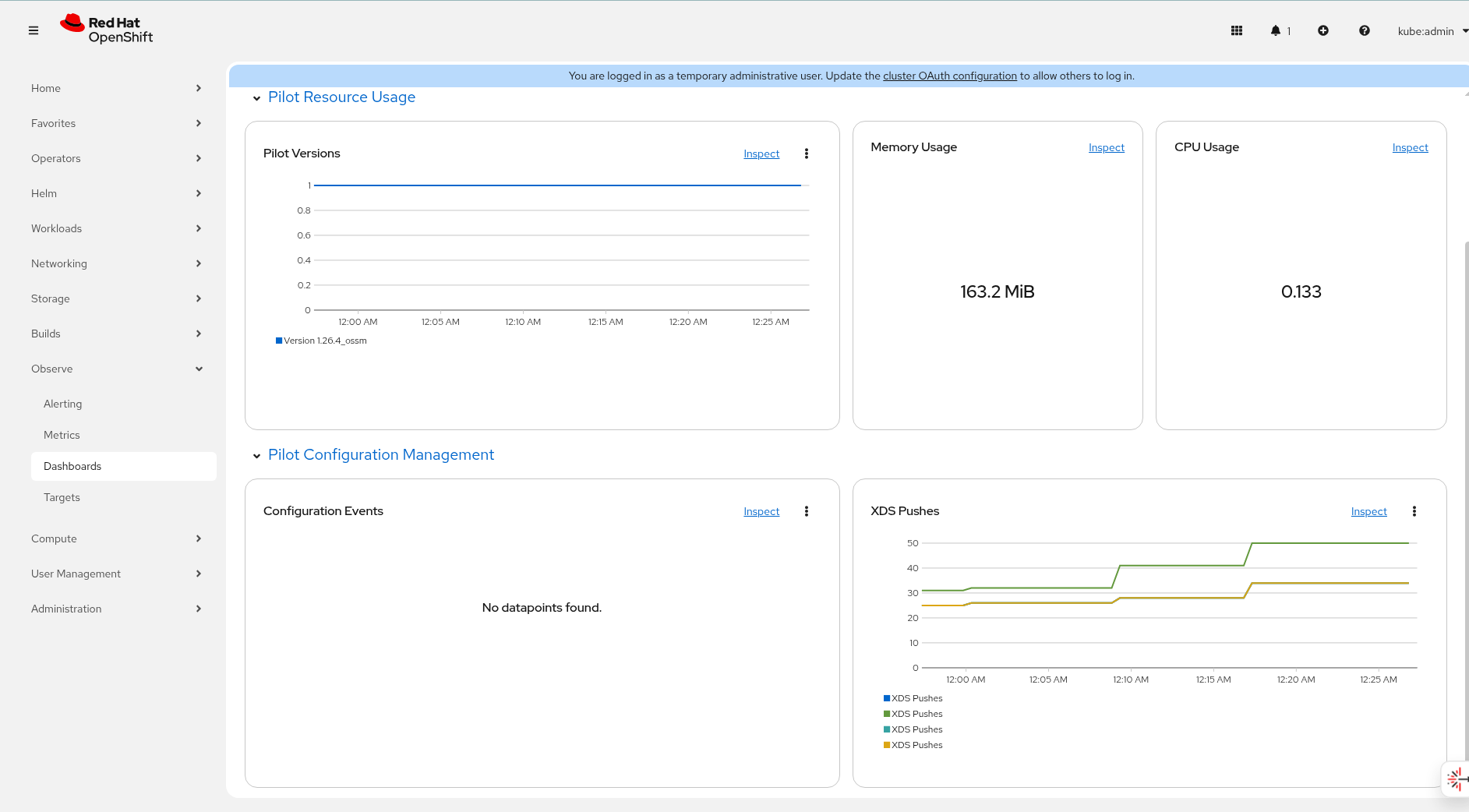The width and height of the screenshot is (1469, 812).
Task: Go to Metrics under Observe
Action: click(x=62, y=435)
